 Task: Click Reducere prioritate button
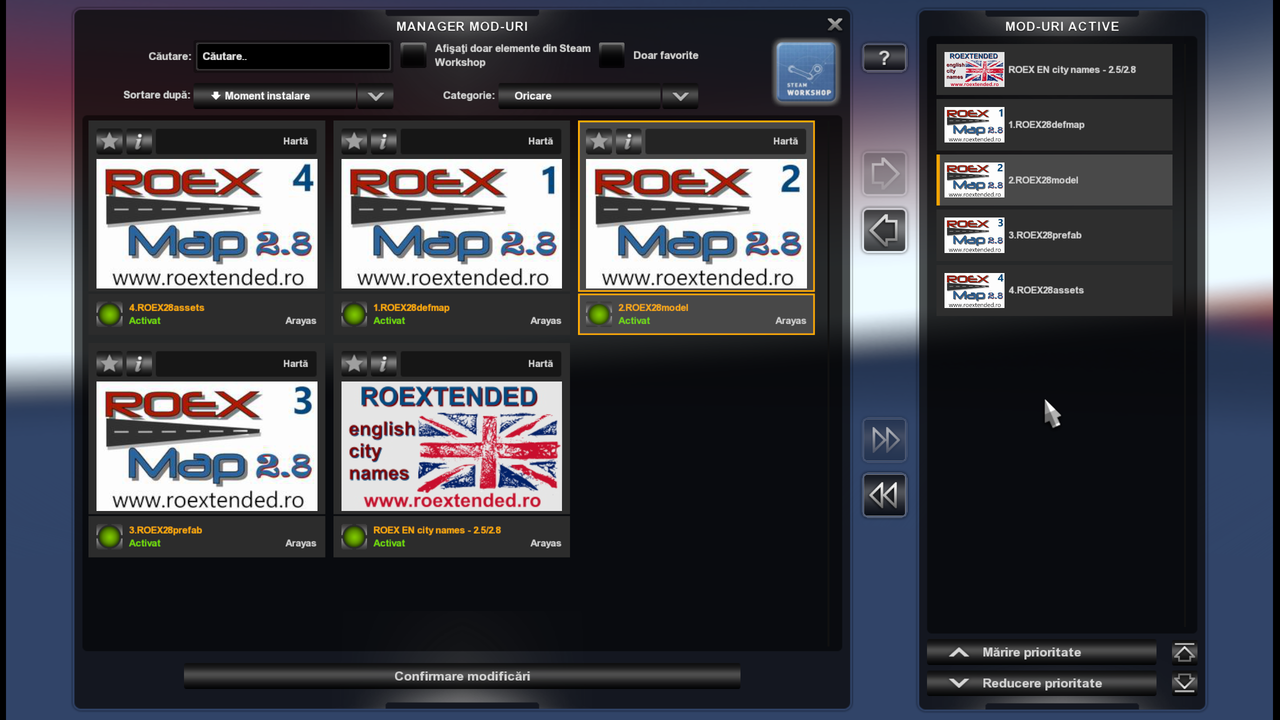pyautogui.click(x=1042, y=684)
